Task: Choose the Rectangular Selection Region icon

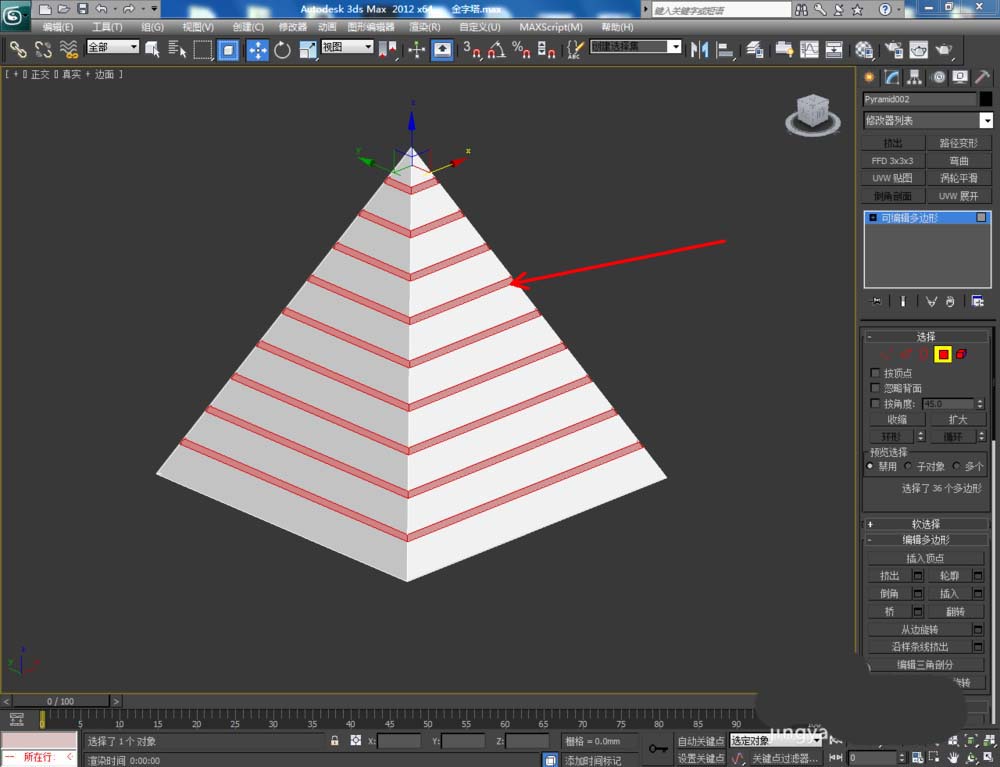Action: [x=202, y=50]
